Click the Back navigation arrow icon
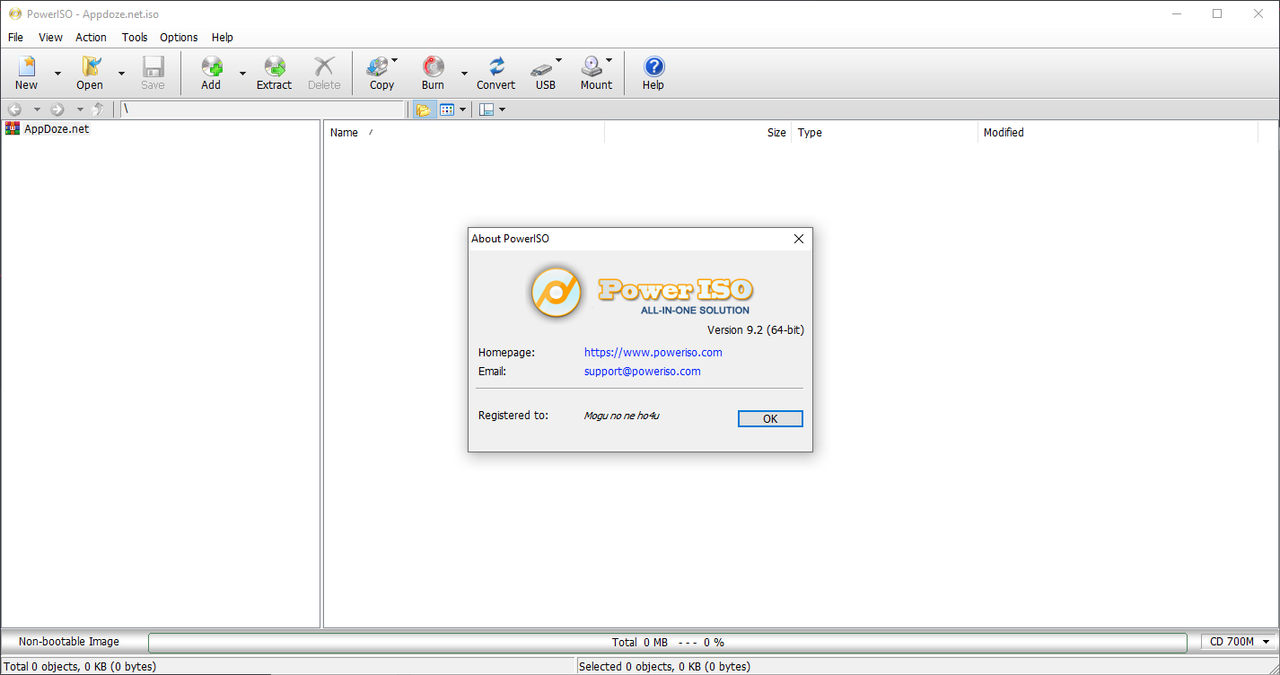This screenshot has width=1280, height=675. point(15,109)
